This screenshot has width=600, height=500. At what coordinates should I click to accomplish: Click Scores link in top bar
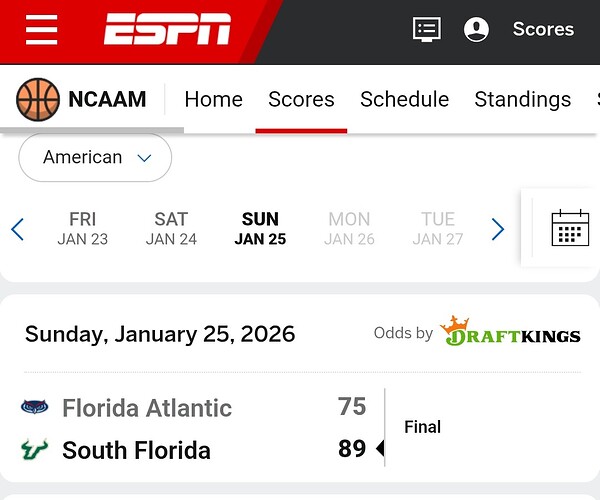[543, 29]
